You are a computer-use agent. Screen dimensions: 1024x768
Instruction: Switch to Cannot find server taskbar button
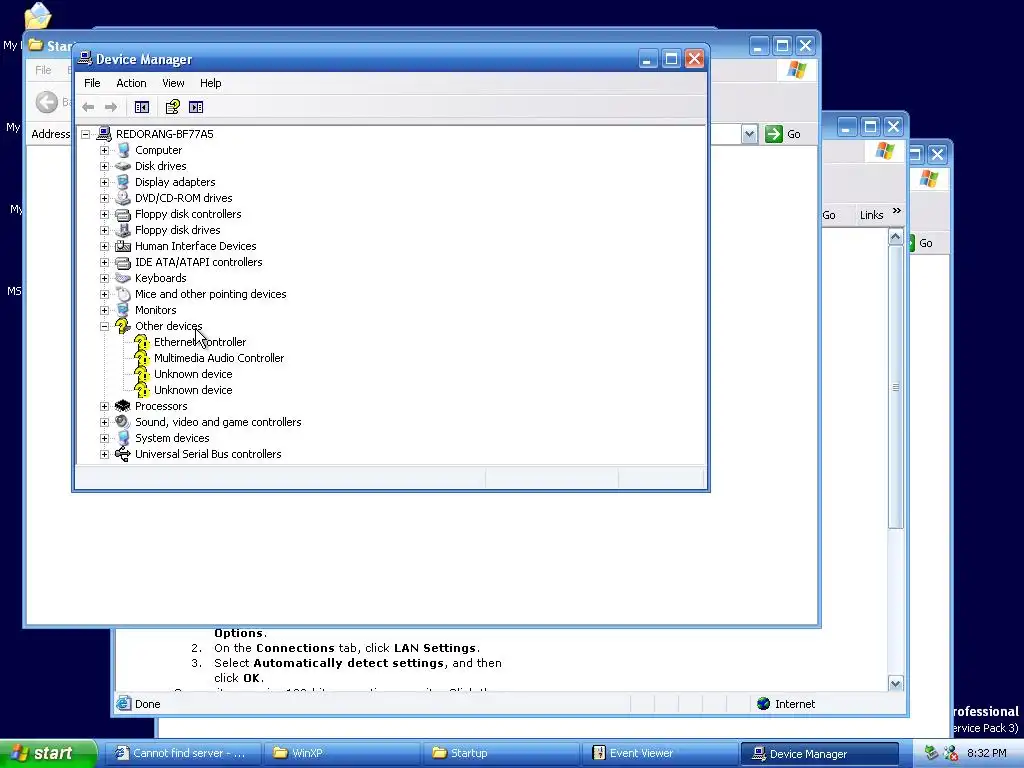click(182, 753)
